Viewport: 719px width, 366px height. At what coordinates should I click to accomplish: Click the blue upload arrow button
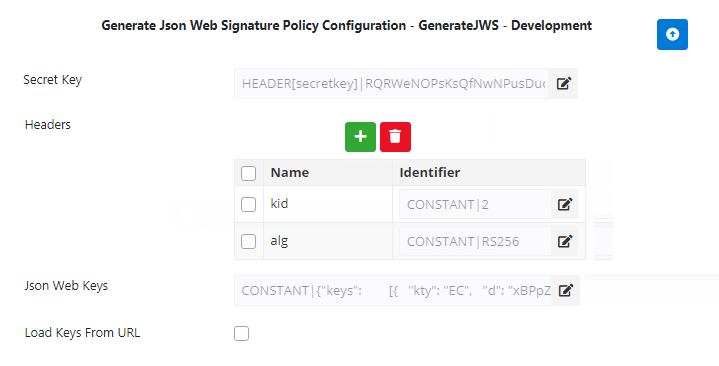click(x=672, y=34)
